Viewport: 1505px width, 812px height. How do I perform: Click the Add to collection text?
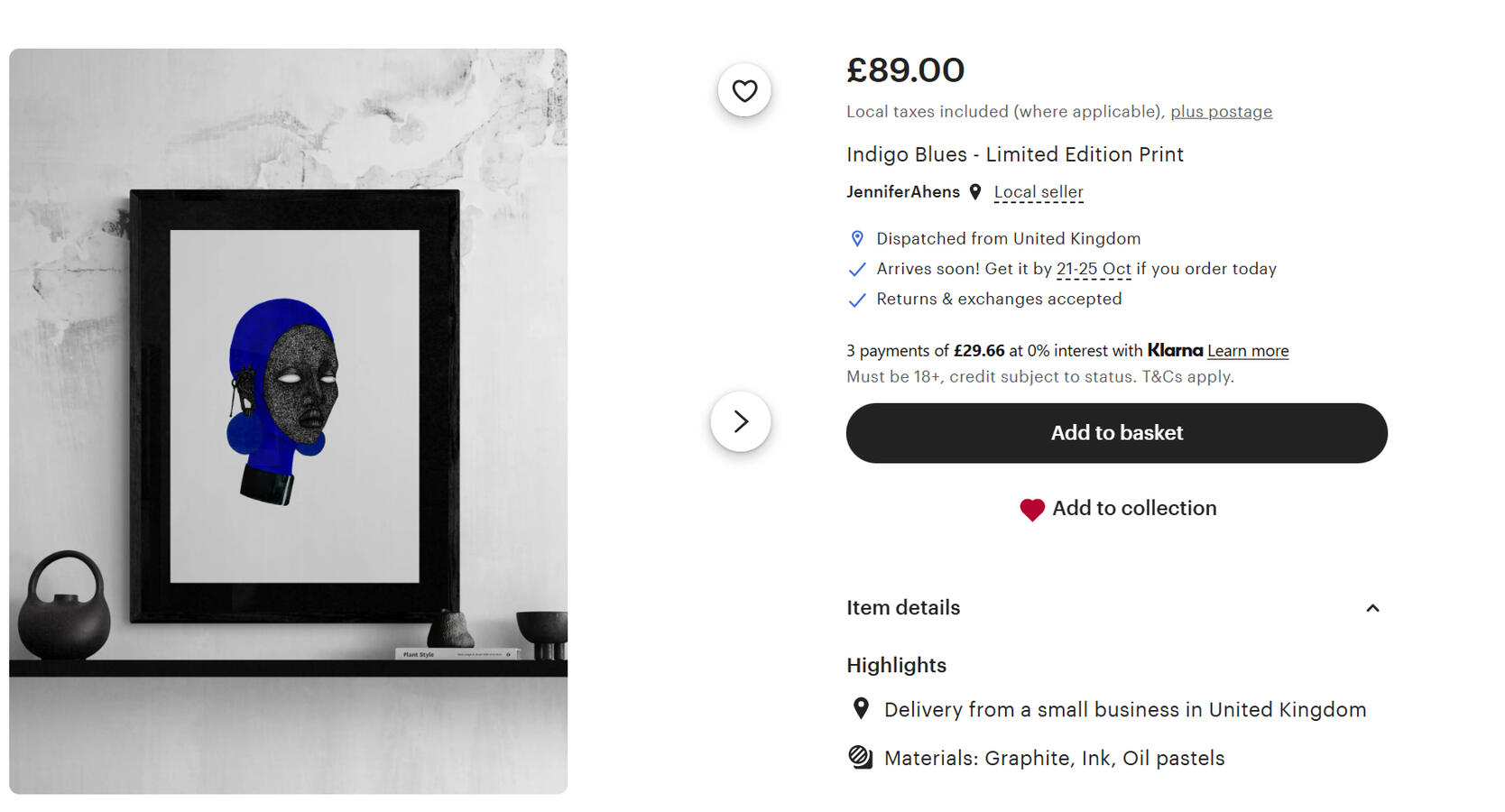pyautogui.click(x=1134, y=509)
